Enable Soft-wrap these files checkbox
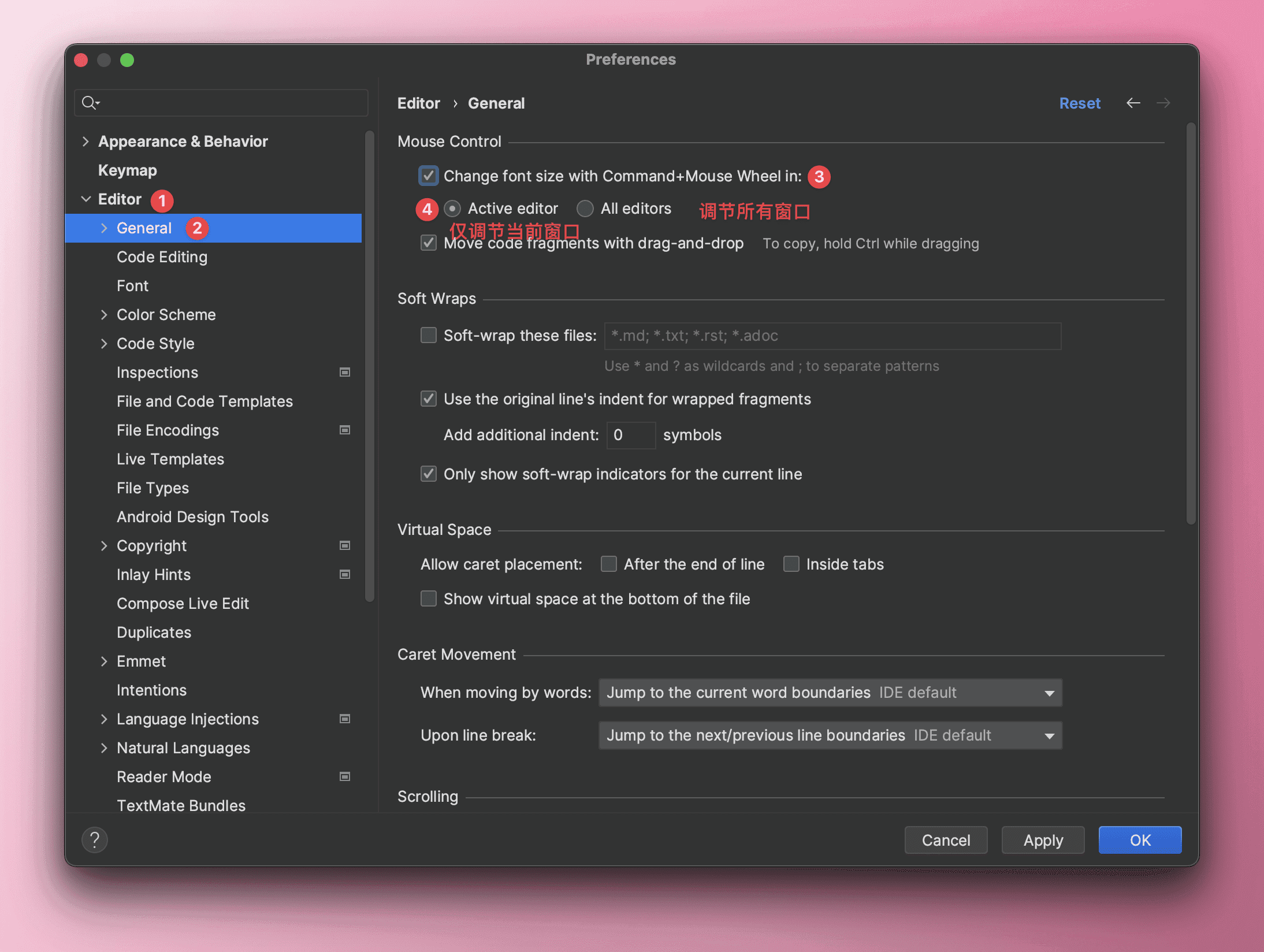 tap(429, 336)
